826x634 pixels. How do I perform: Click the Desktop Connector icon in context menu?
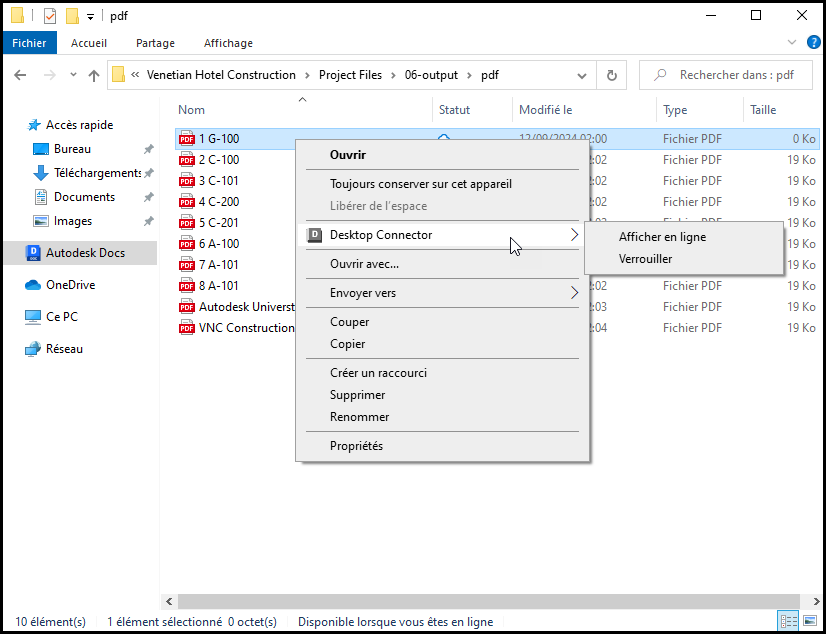coord(314,235)
